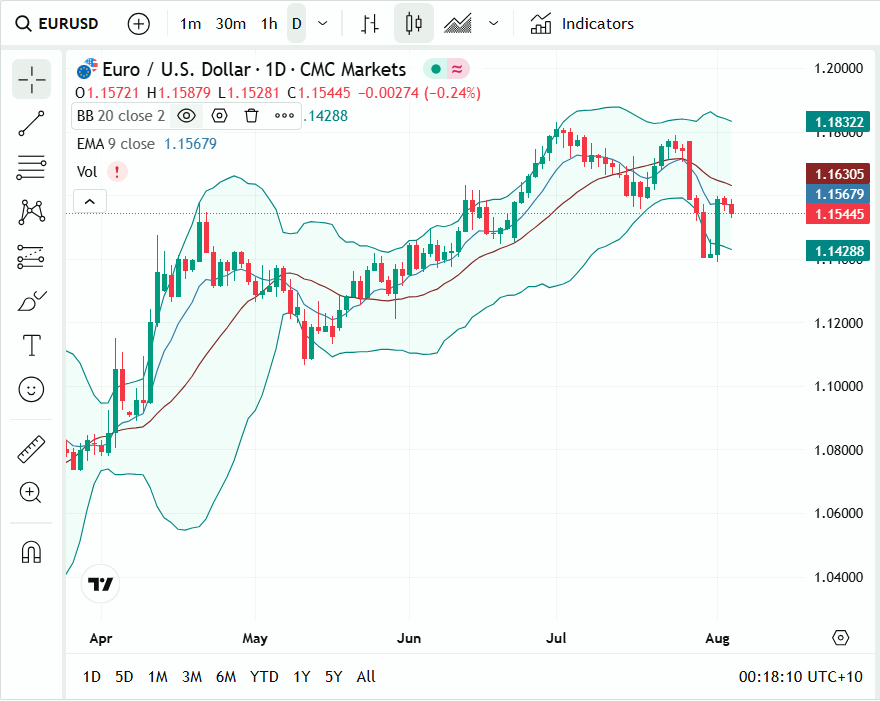Click the add symbol compare plus button
This screenshot has height=701, width=880.
tap(139, 23)
